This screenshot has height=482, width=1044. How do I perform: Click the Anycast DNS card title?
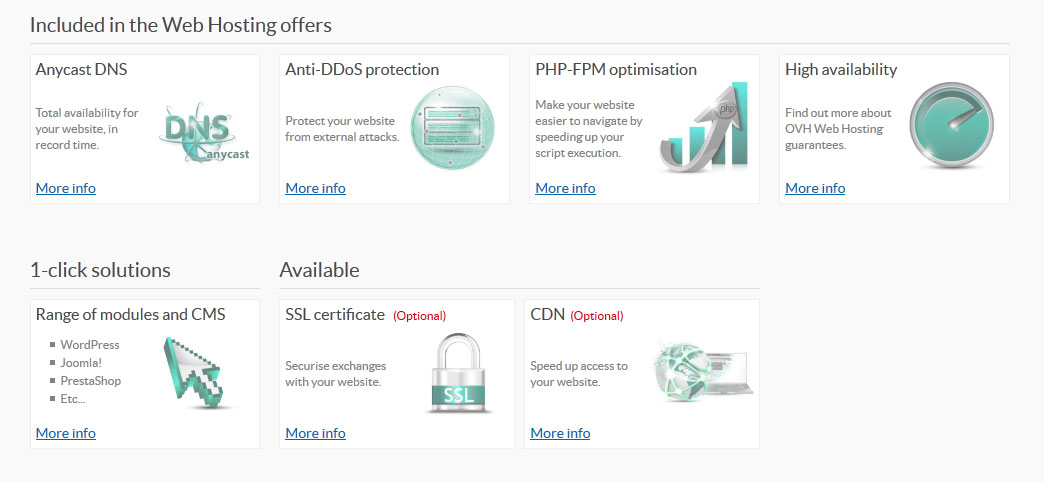coord(81,69)
